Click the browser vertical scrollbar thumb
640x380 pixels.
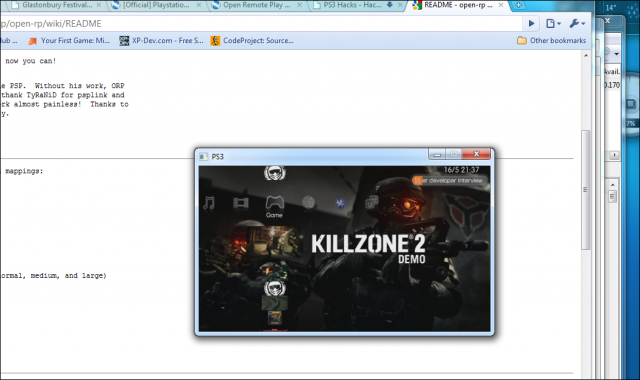[586, 189]
